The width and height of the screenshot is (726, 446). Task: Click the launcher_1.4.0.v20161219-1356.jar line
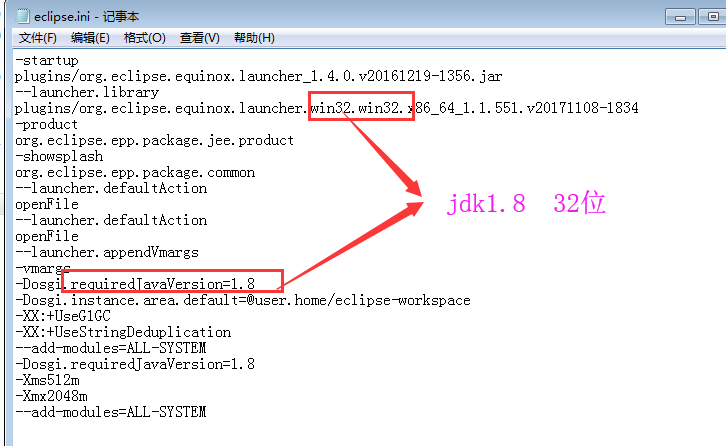pos(258,76)
